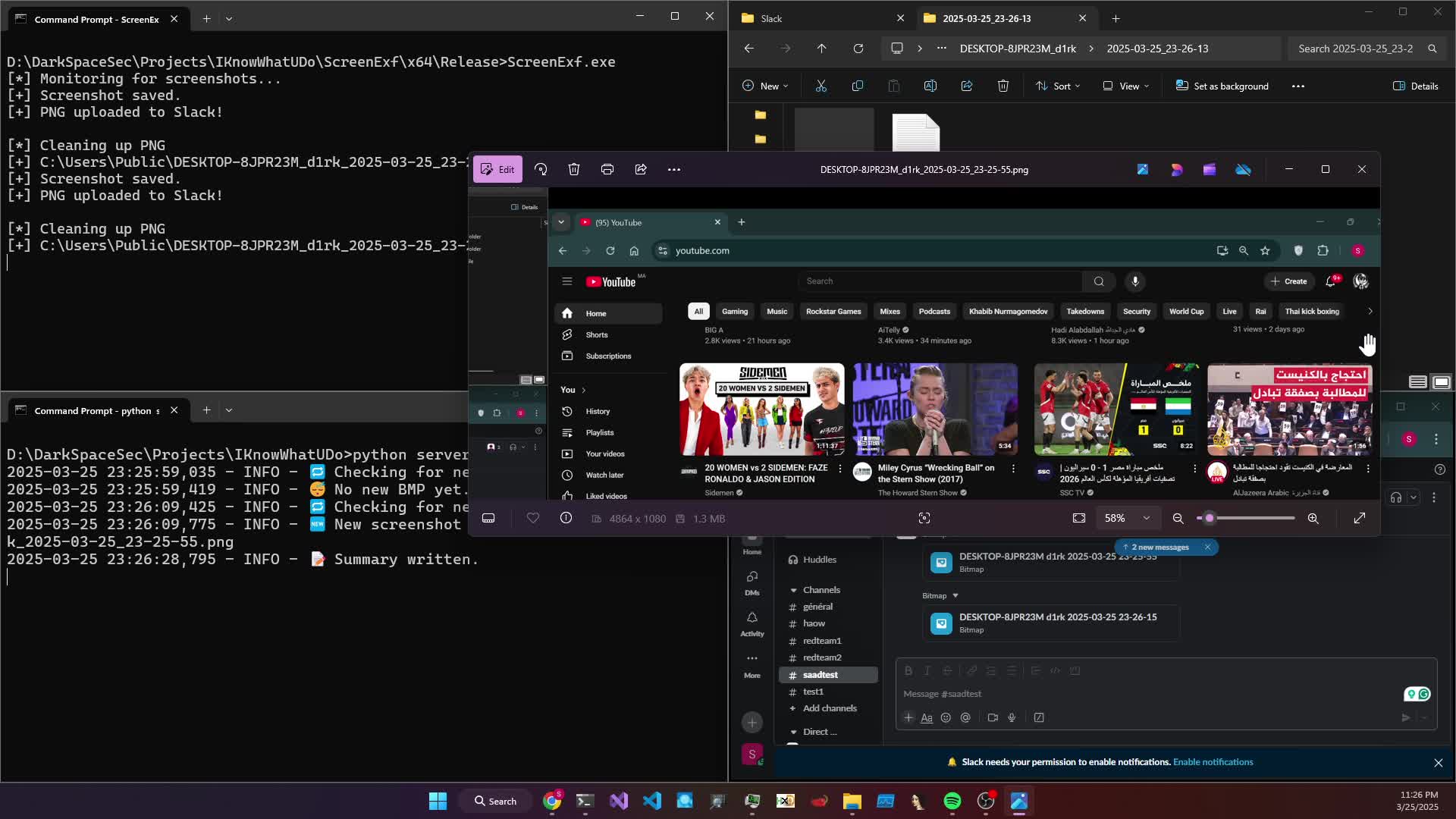The width and height of the screenshot is (1456, 819).
Task: Click the zoom out magnifier in Photos
Action: pos(1178,518)
